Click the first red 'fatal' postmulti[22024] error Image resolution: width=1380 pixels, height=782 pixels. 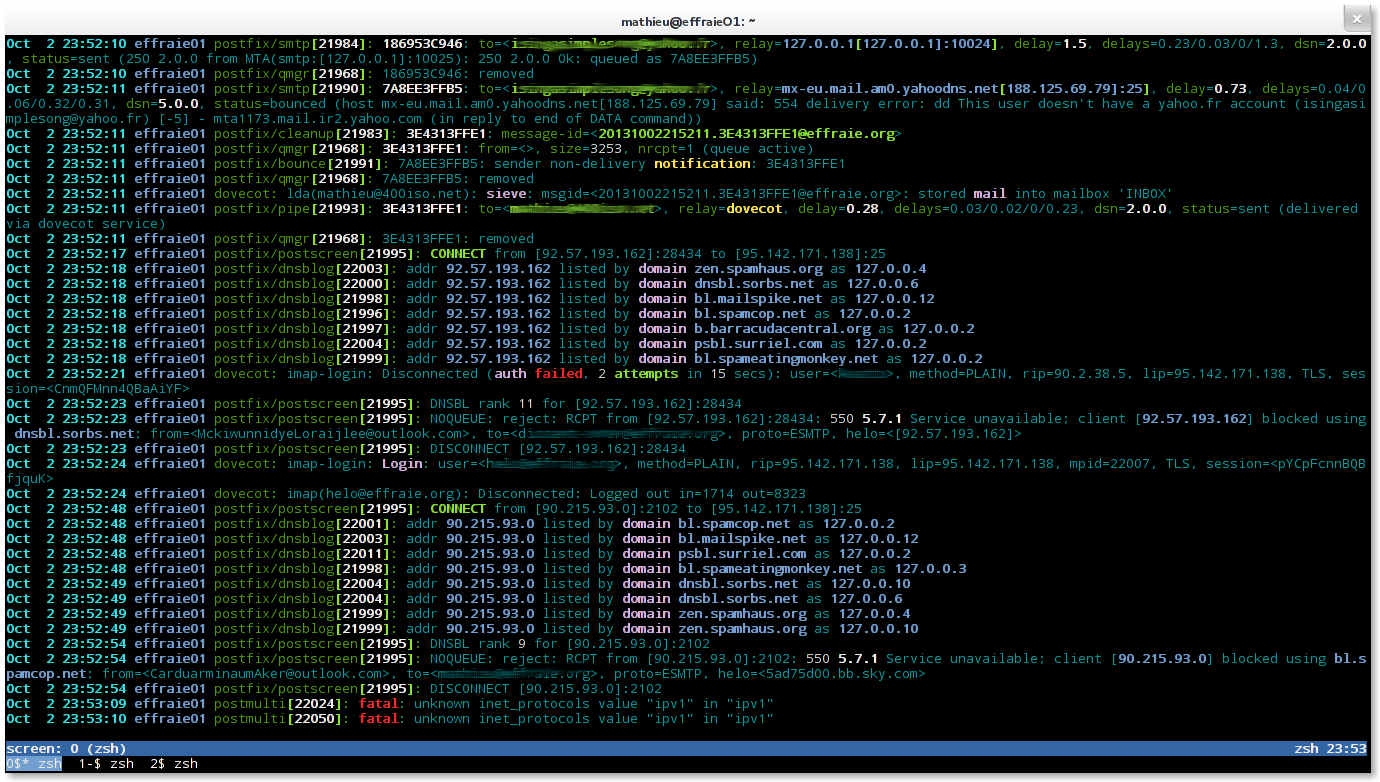tap(378, 704)
